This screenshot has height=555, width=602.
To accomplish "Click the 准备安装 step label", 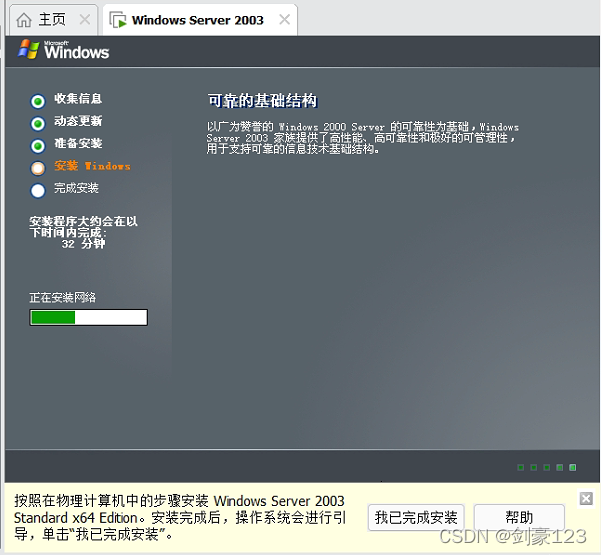I will 78,143.
